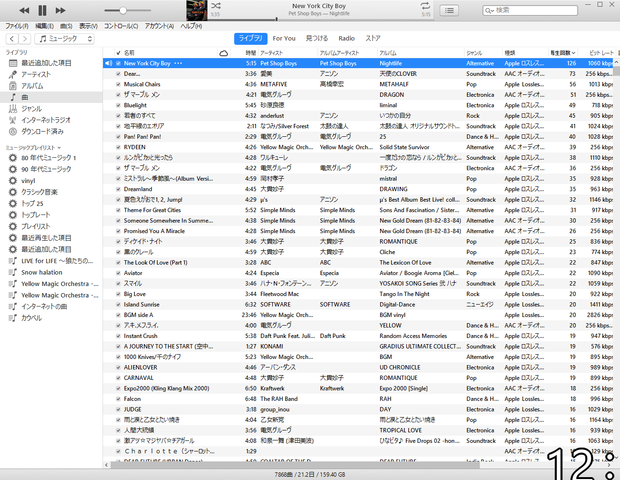Viewport: 620px width, 480px height.
Task: Switch to the Radio tab
Action: (x=346, y=38)
